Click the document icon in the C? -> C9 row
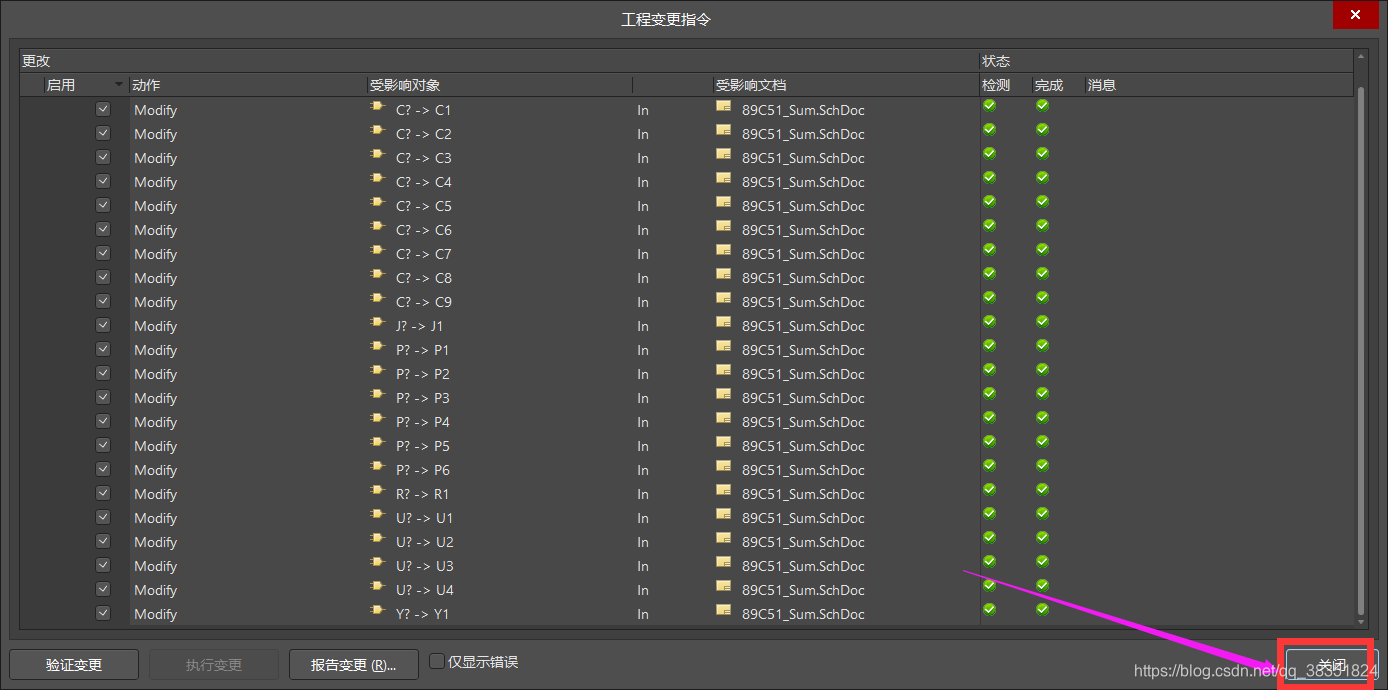 tap(723, 300)
